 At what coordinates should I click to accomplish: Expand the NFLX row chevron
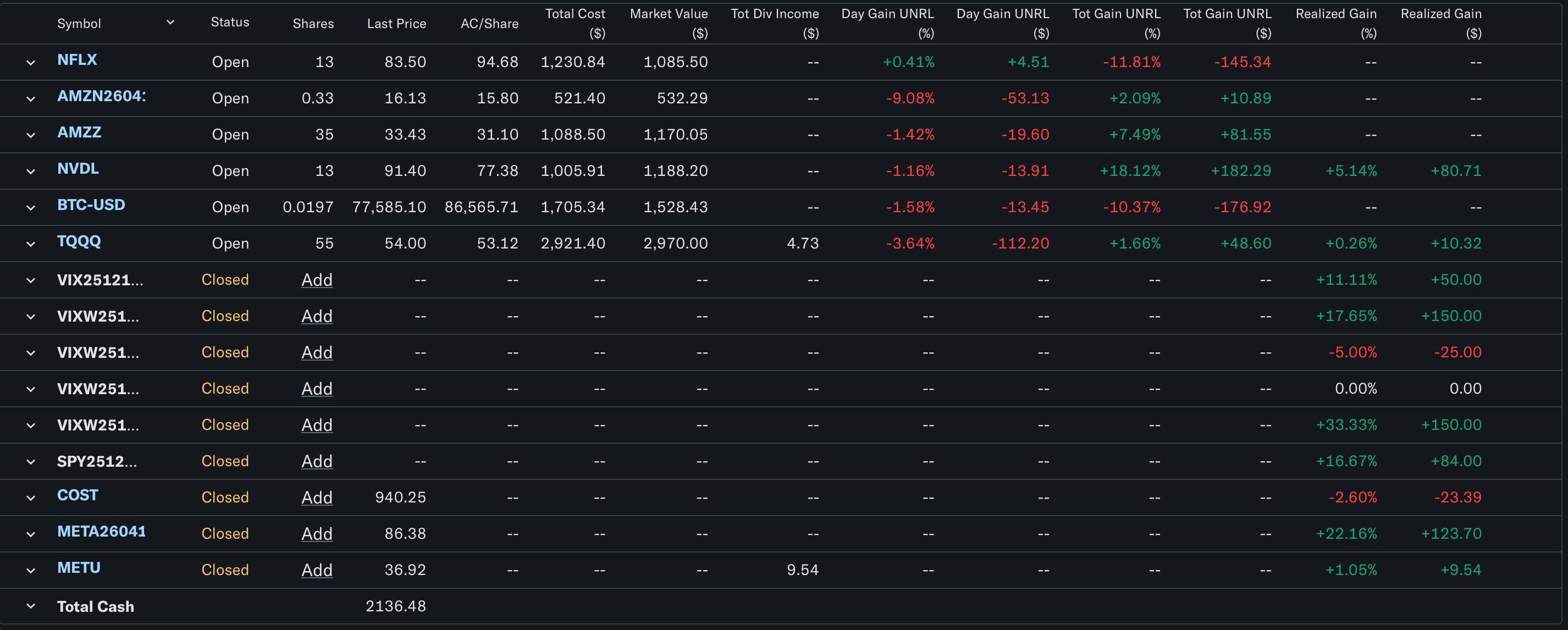coord(30,63)
